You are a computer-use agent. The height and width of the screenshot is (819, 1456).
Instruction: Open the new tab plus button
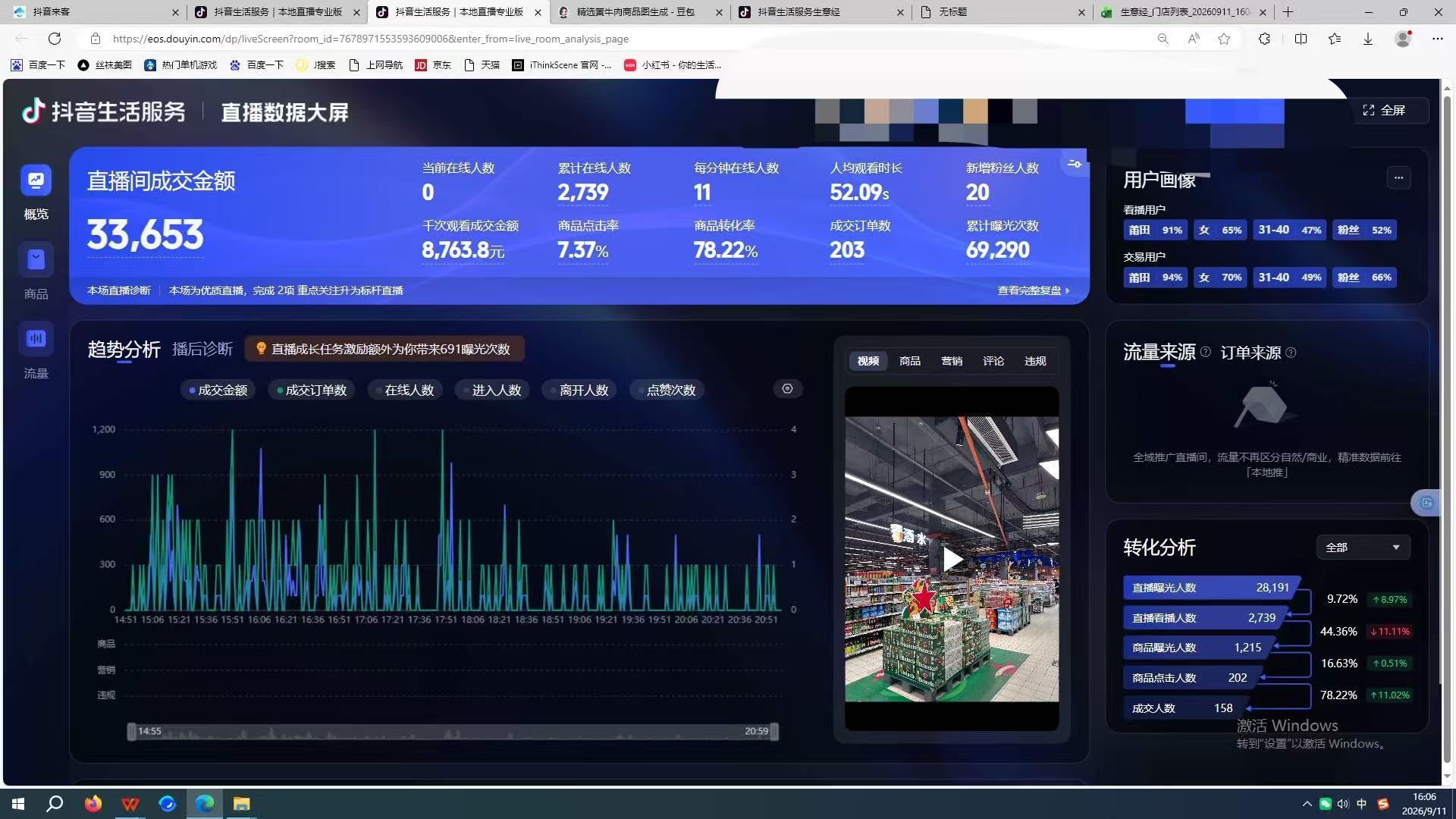pos(1288,12)
